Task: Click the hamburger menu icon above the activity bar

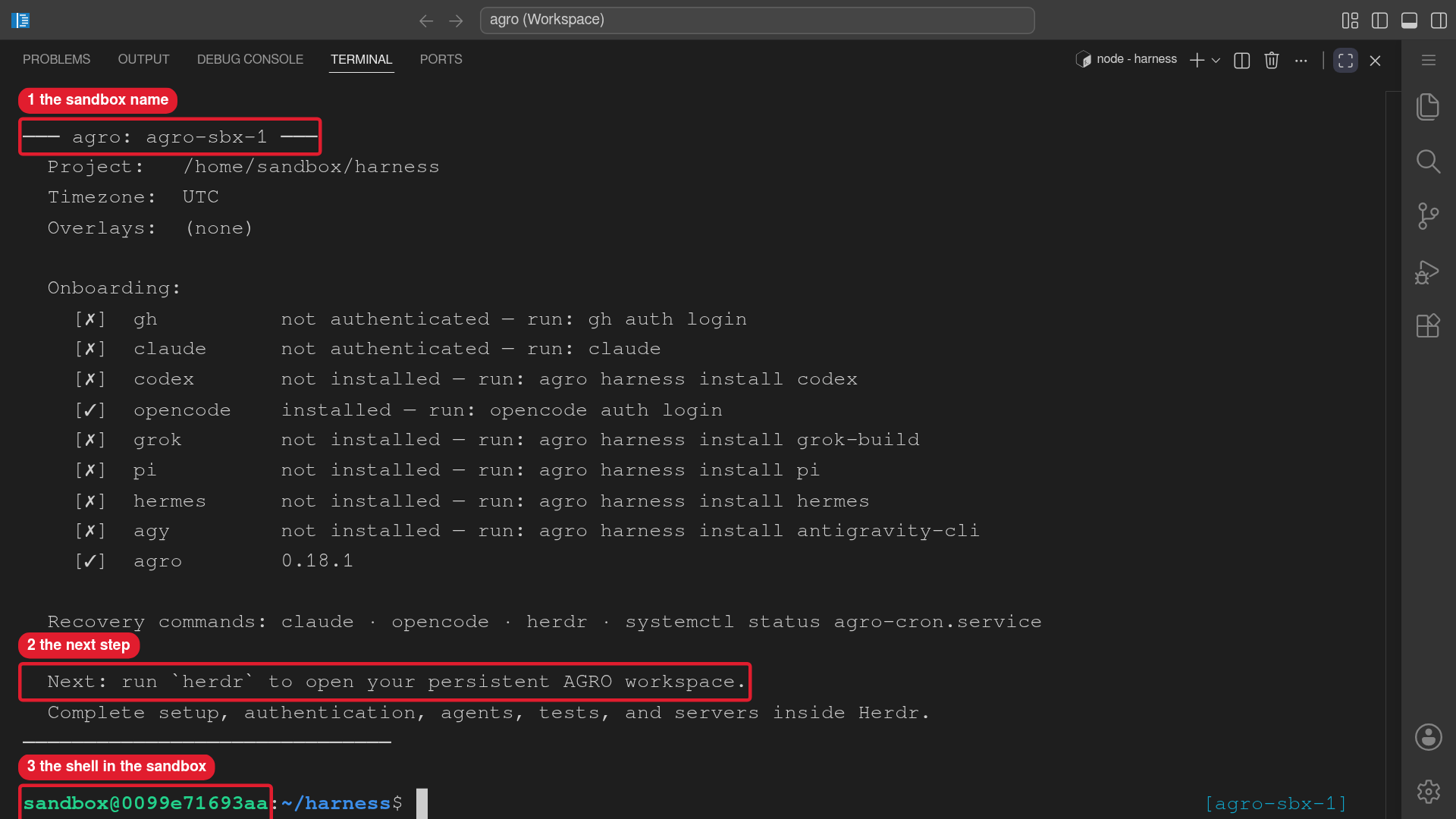Action: pyautogui.click(x=1429, y=60)
